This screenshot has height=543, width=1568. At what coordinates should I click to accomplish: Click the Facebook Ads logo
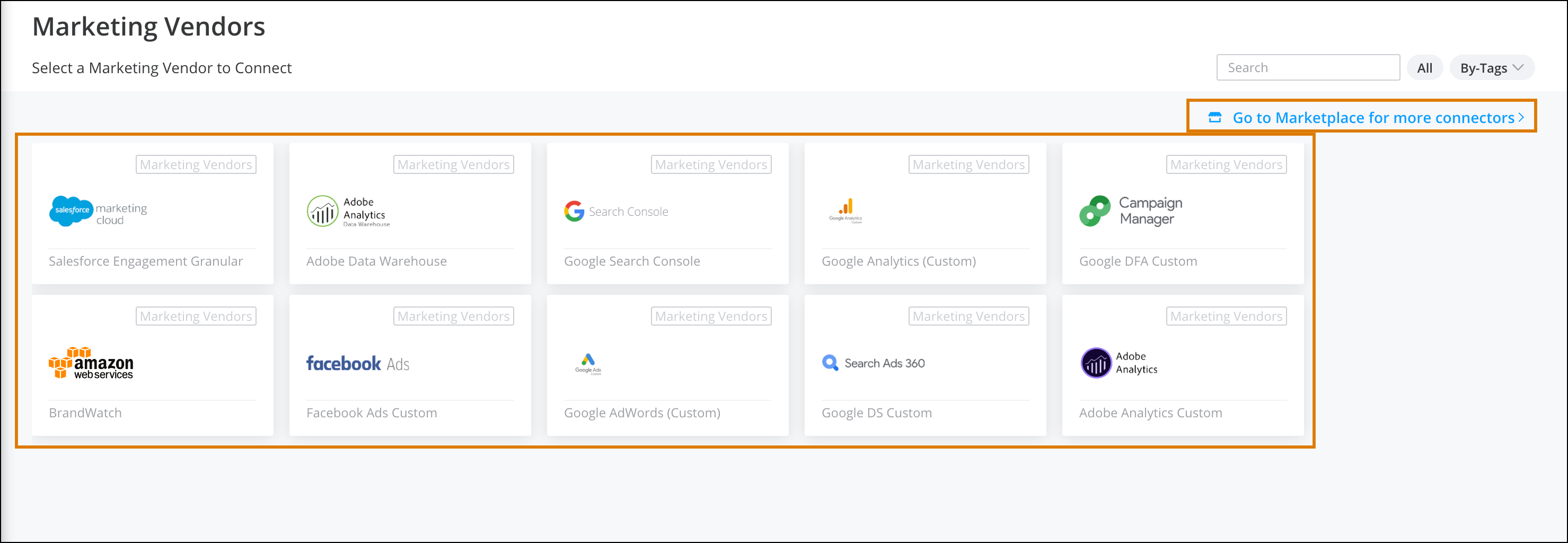(x=358, y=363)
